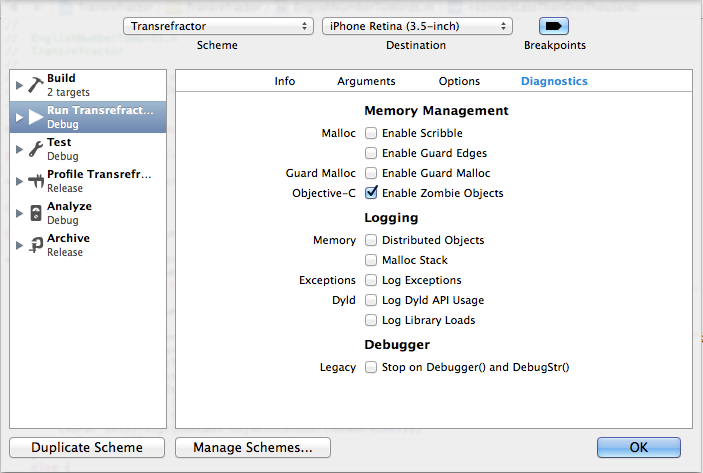Switch to the Info tab
Screen dimensions: 703x473
click(x=285, y=81)
